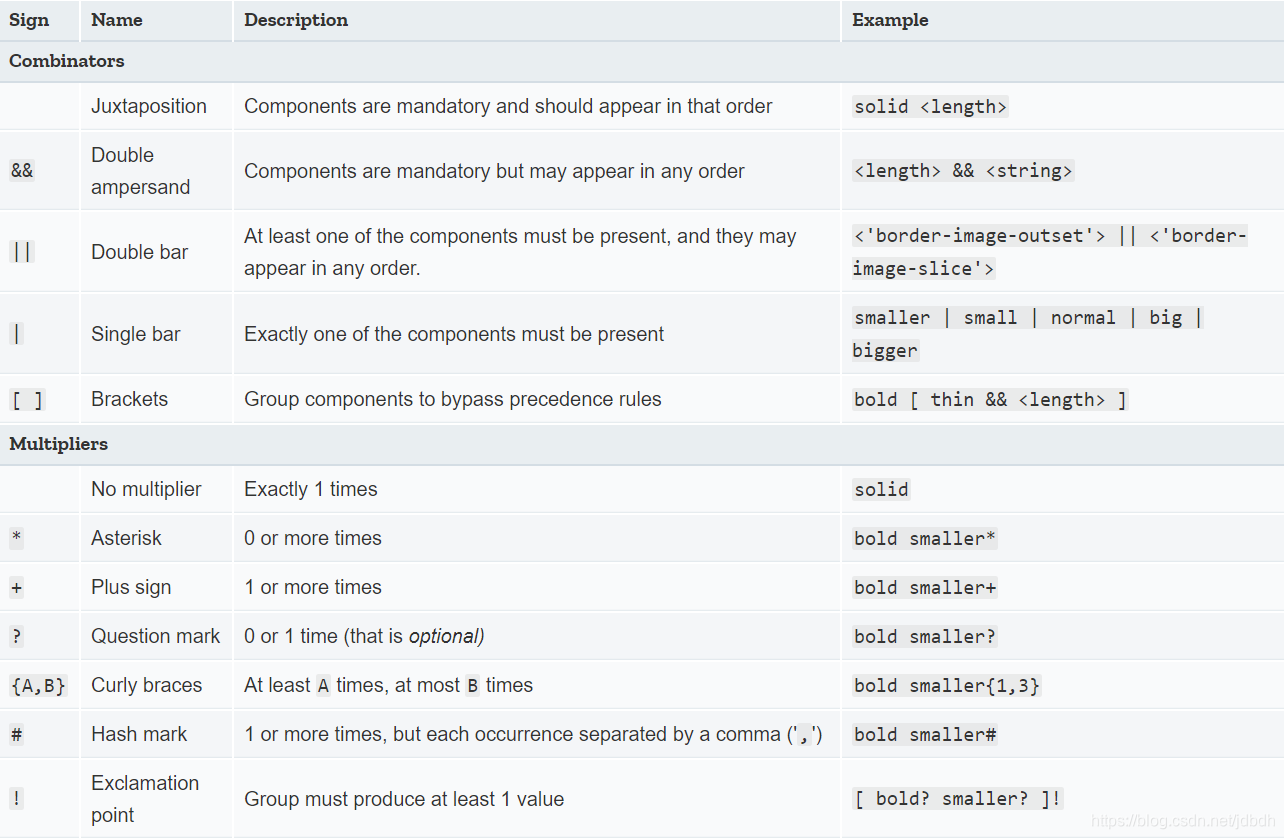Click the '{A,B}' sign cell
This screenshot has width=1284, height=839.
pos(38,686)
